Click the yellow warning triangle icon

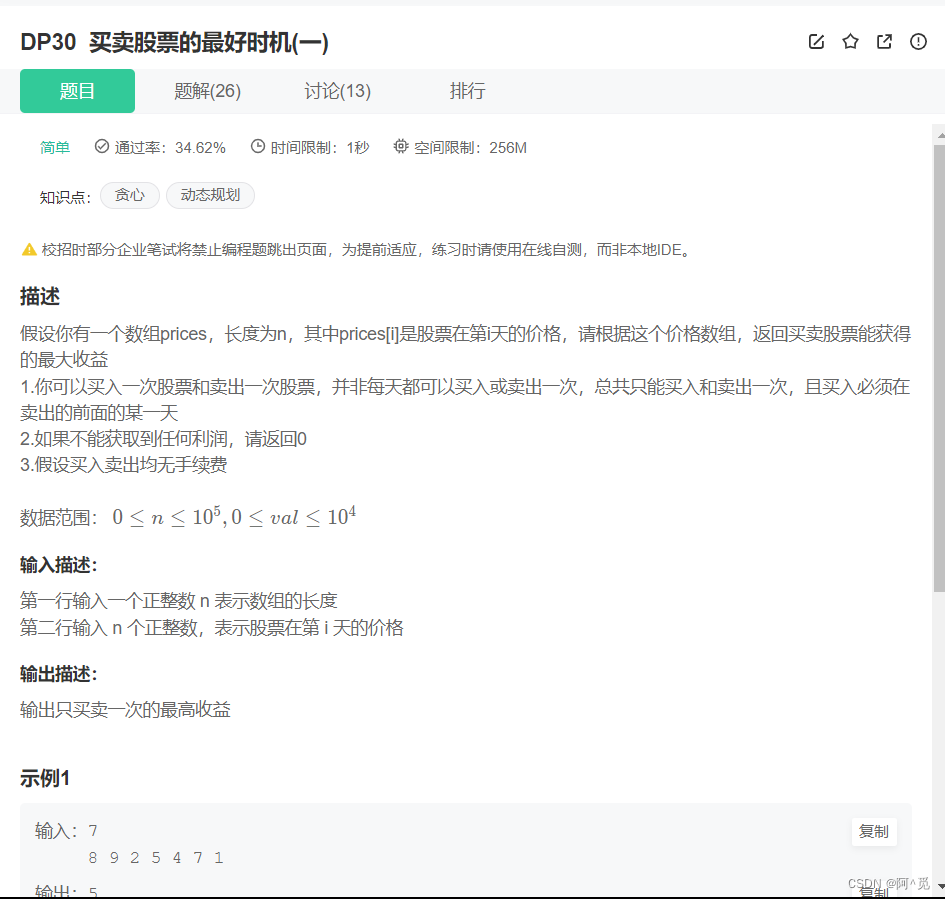28,249
